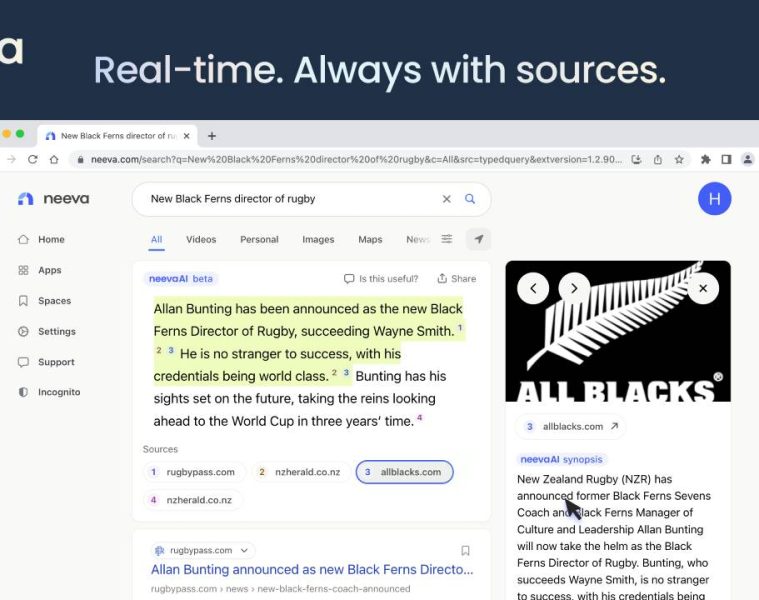Select the Images results tab

(x=318, y=240)
